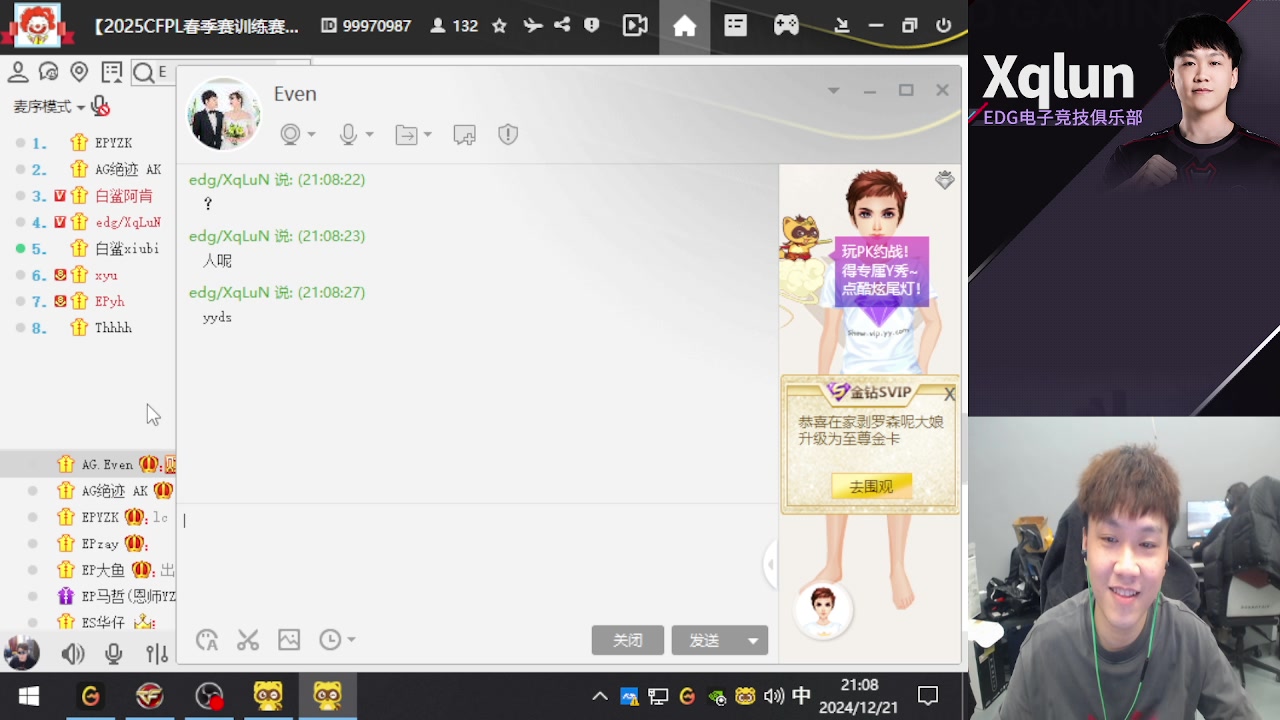
Task: Open the CrossFire taskbar icon
Action: [x=150, y=695]
